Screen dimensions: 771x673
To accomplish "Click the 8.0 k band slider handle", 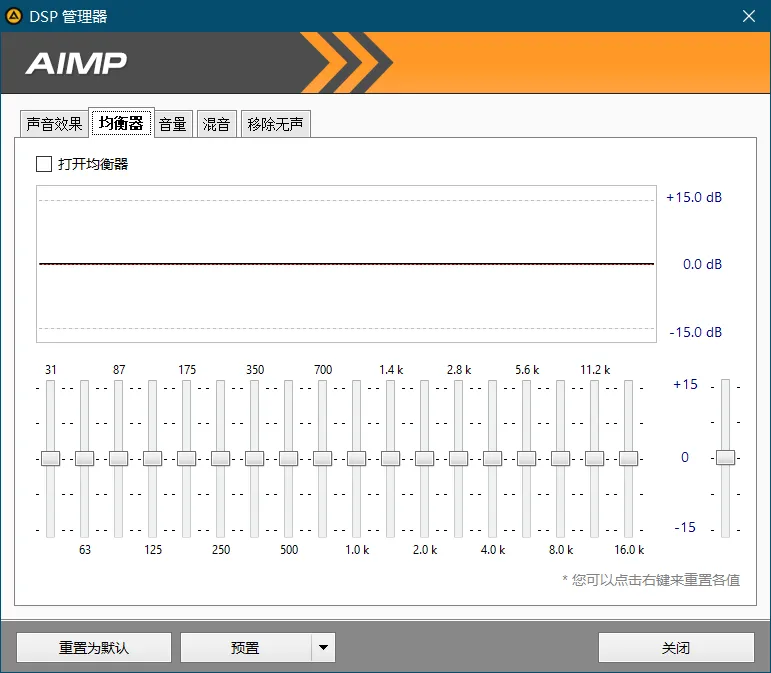I will coord(561,458).
